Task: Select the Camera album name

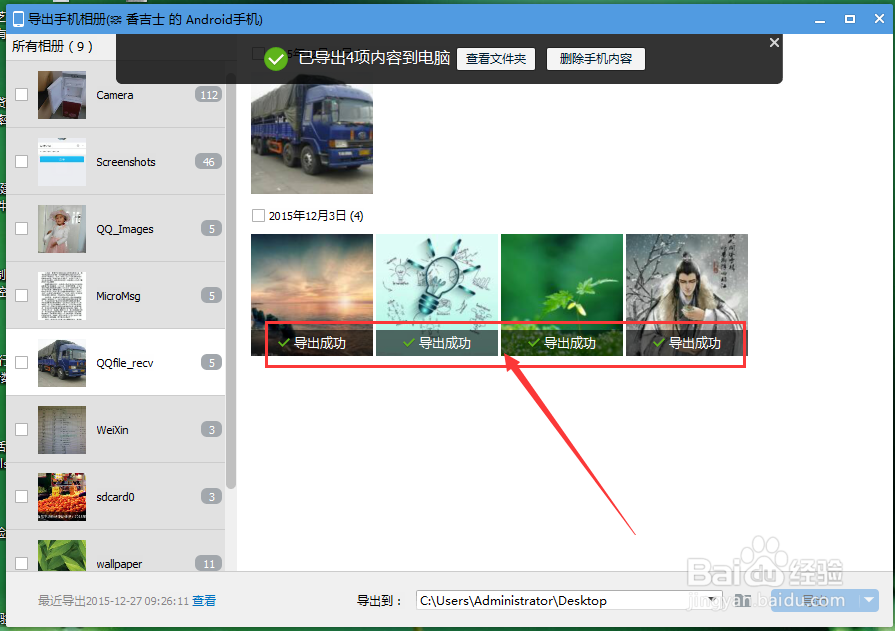Action: tap(115, 95)
